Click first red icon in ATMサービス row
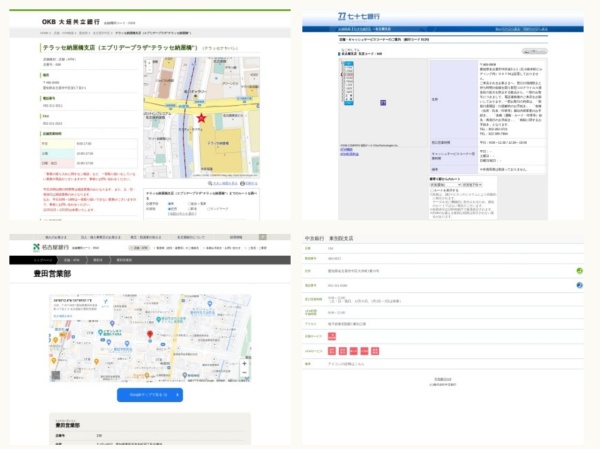Screen dimensions: 600x450 click(x=332, y=351)
